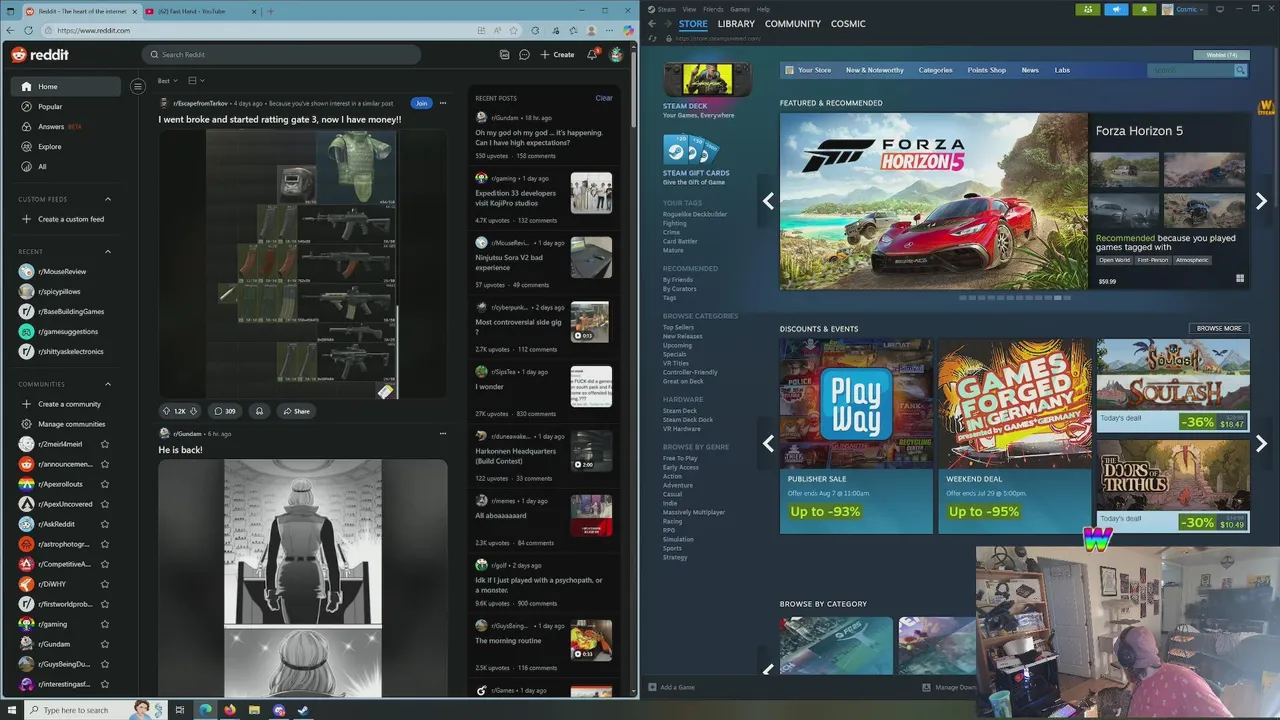This screenshot has width=1280, height=720.
Task: Collapse the Custom Feeds section
Action: [x=108, y=199]
